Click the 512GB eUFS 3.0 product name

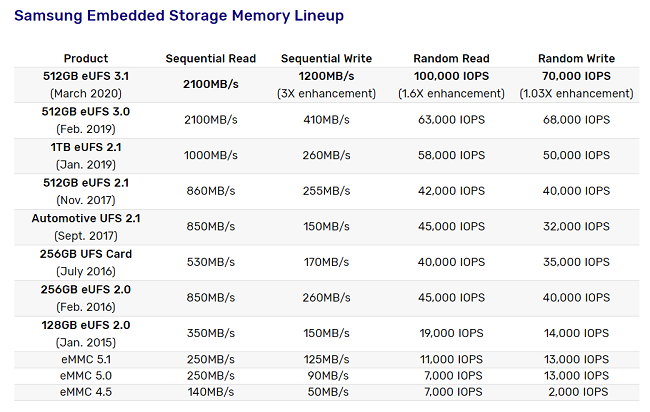click(x=86, y=111)
